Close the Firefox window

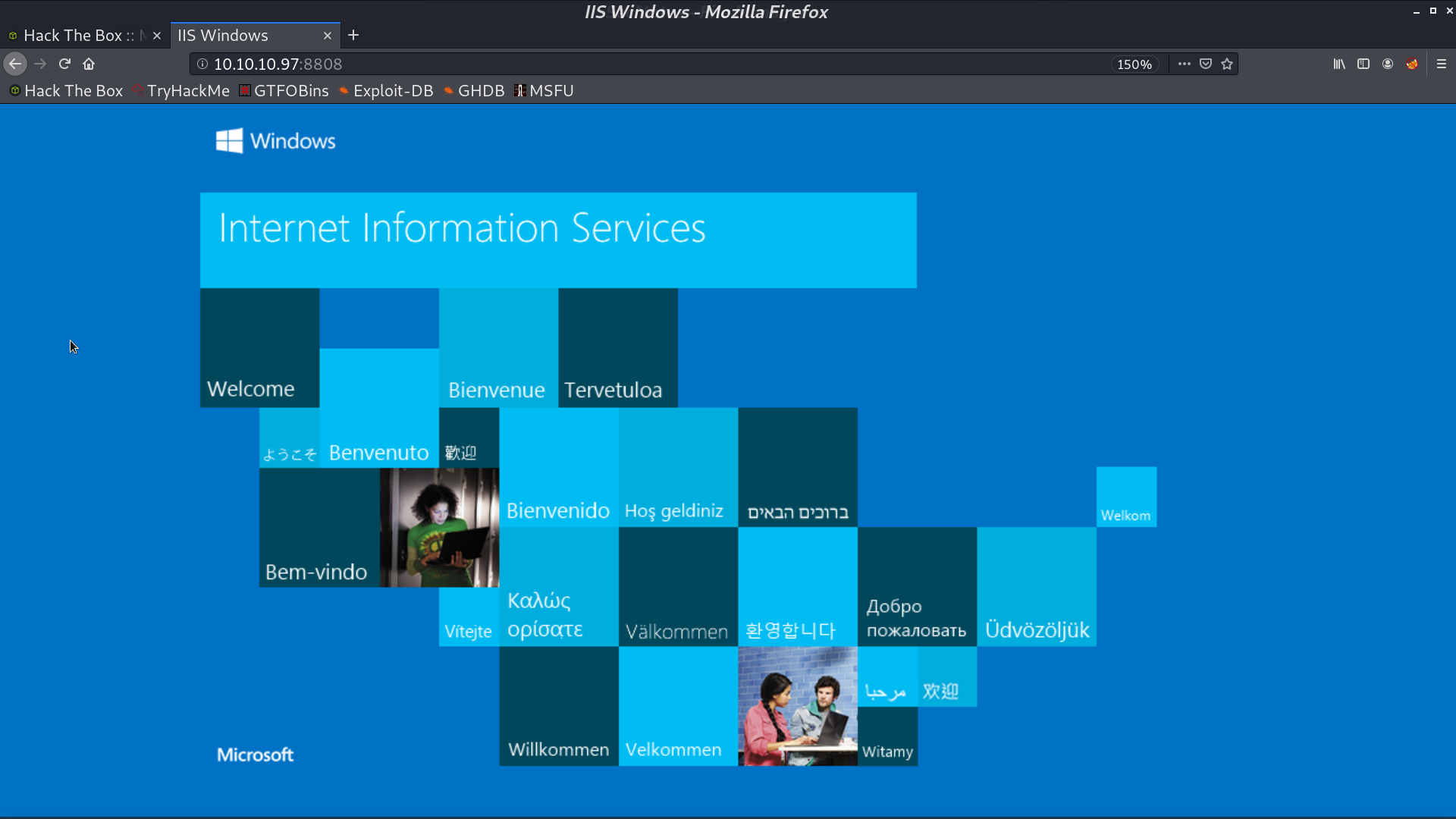(1449, 11)
